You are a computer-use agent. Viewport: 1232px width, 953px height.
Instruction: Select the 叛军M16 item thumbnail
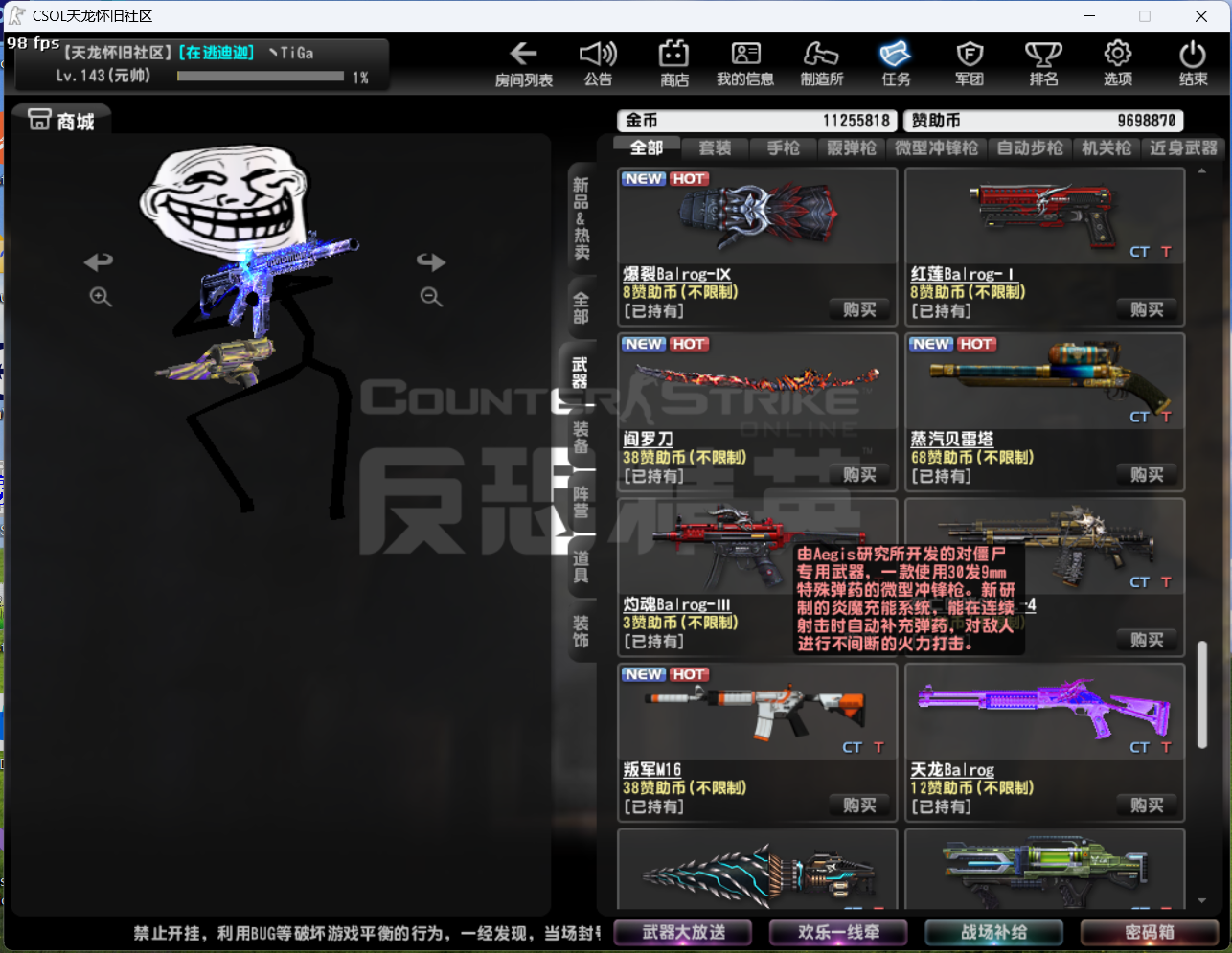757,712
